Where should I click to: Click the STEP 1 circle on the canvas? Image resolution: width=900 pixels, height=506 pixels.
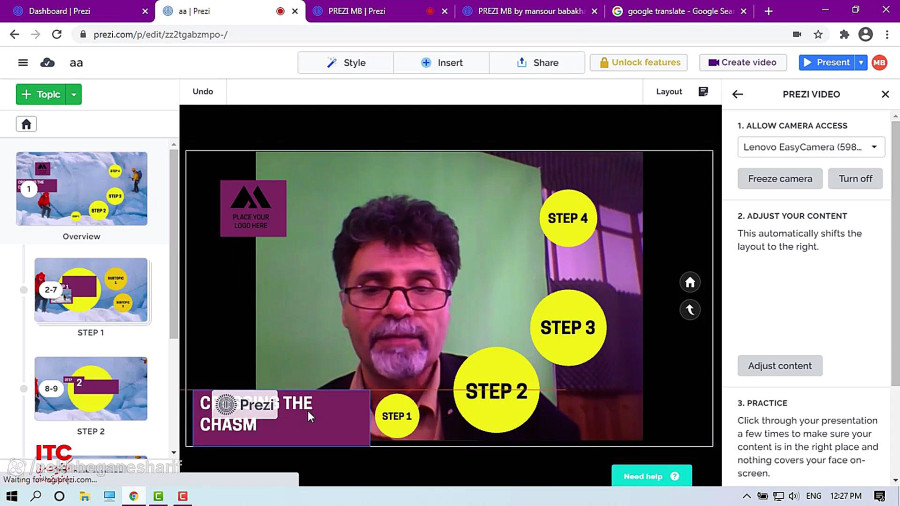397,416
